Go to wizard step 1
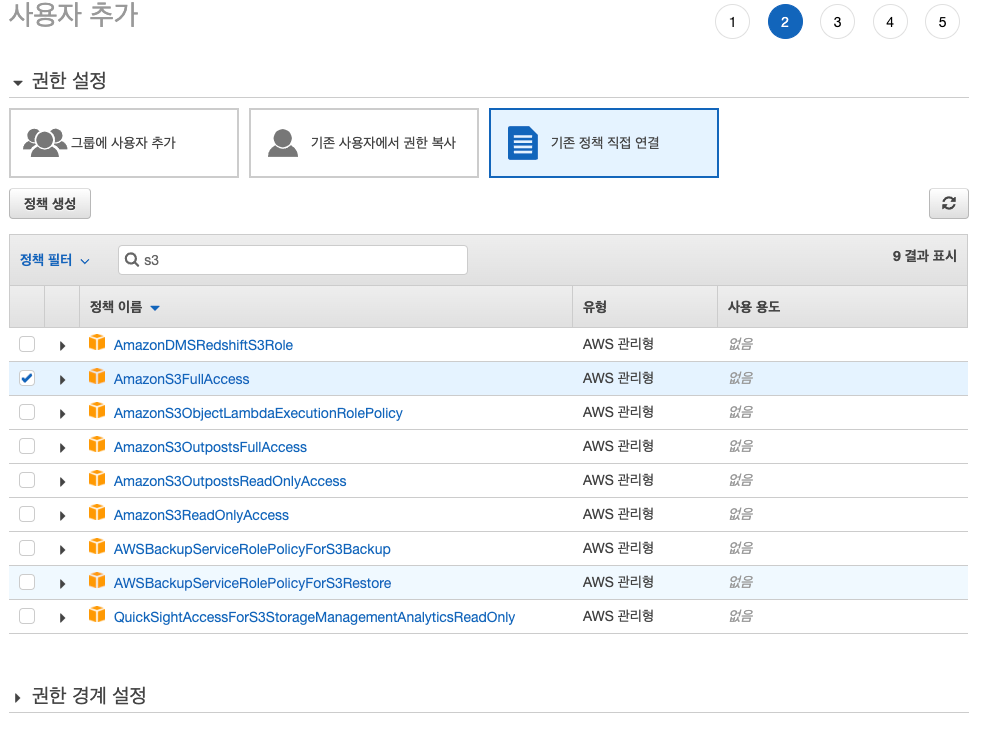This screenshot has height=756, width=988. 732,22
